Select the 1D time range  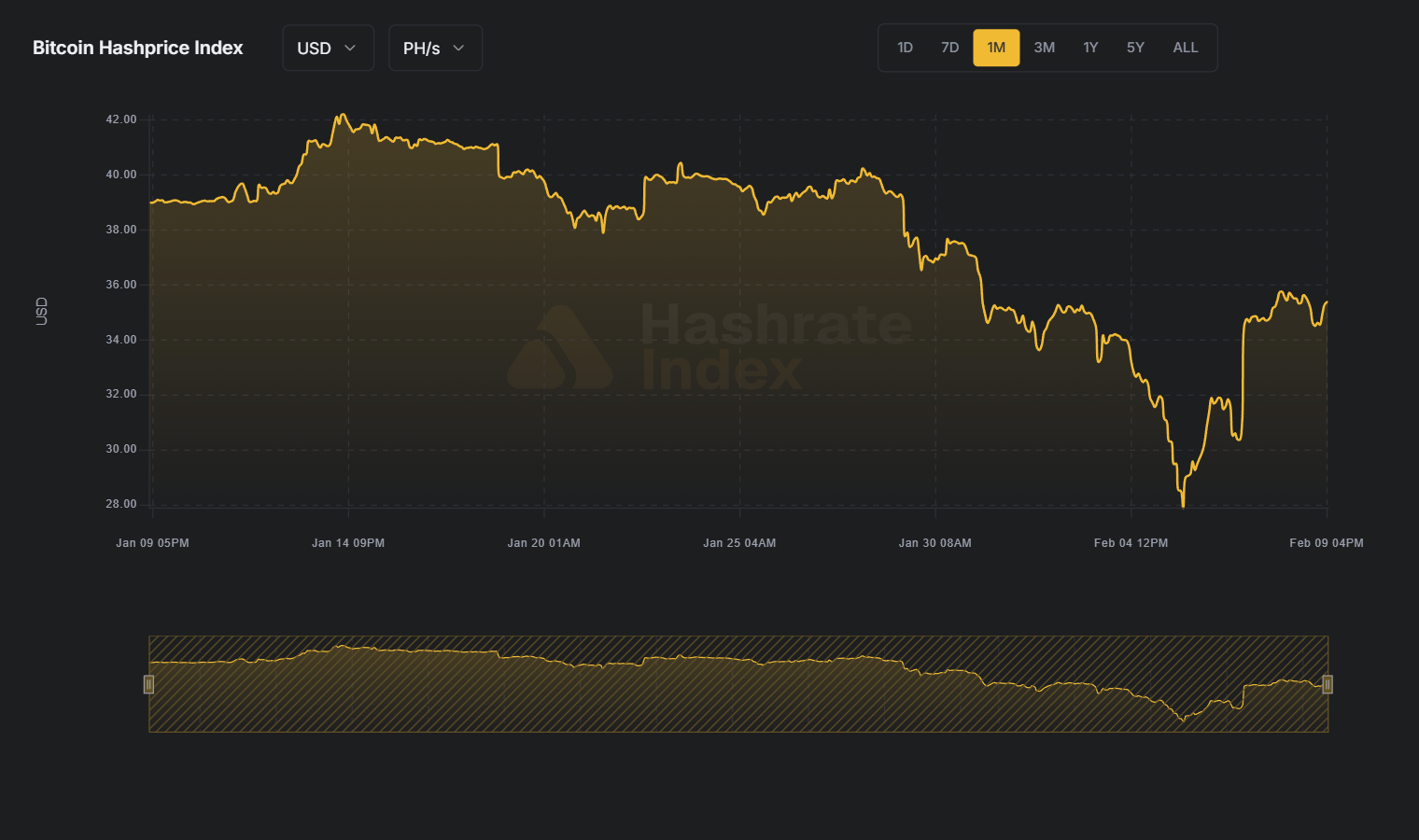(905, 48)
